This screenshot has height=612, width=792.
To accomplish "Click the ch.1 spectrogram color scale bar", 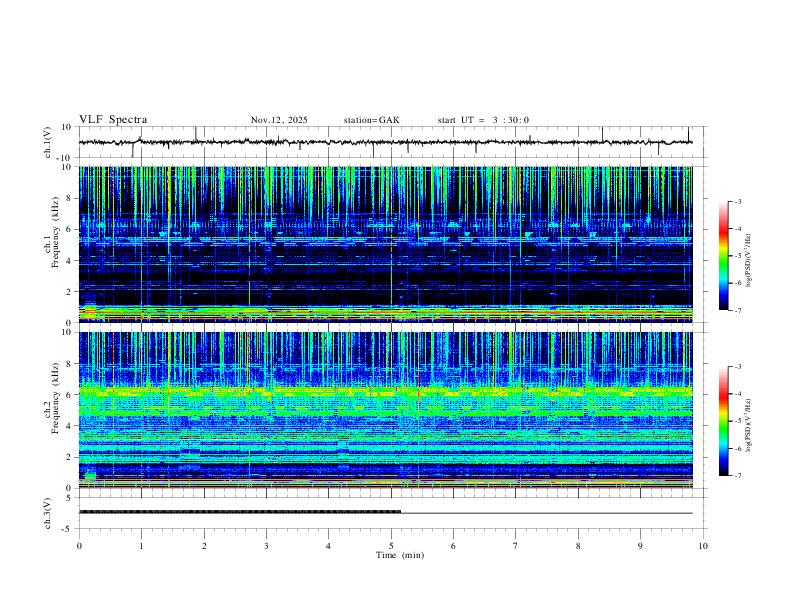I will (723, 256).
